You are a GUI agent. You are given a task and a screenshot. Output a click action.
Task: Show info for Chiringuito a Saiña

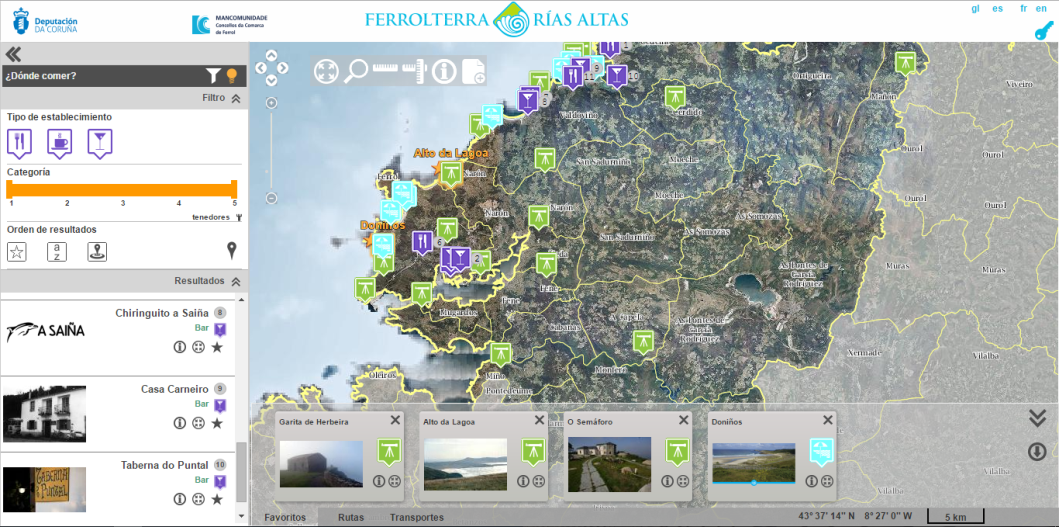point(179,347)
